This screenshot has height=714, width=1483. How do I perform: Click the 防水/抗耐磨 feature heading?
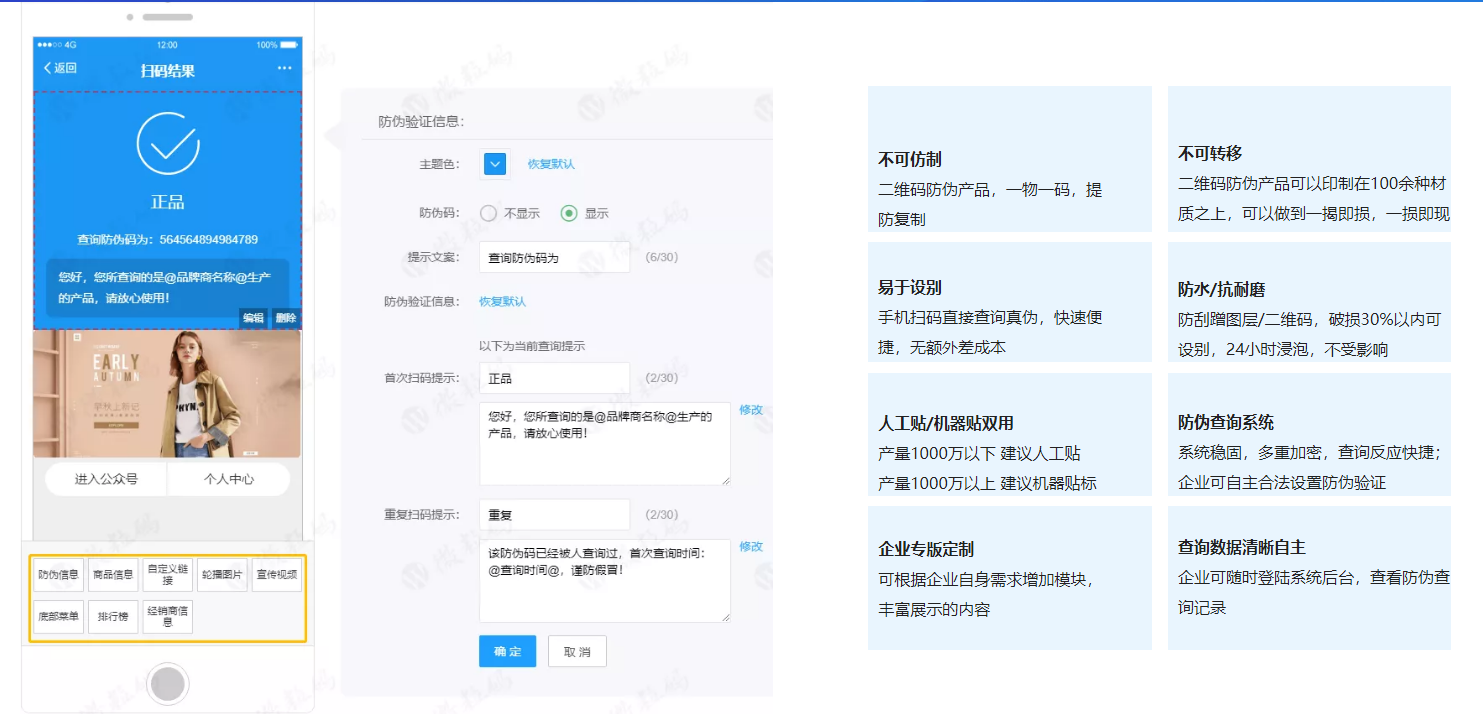[x=1222, y=289]
